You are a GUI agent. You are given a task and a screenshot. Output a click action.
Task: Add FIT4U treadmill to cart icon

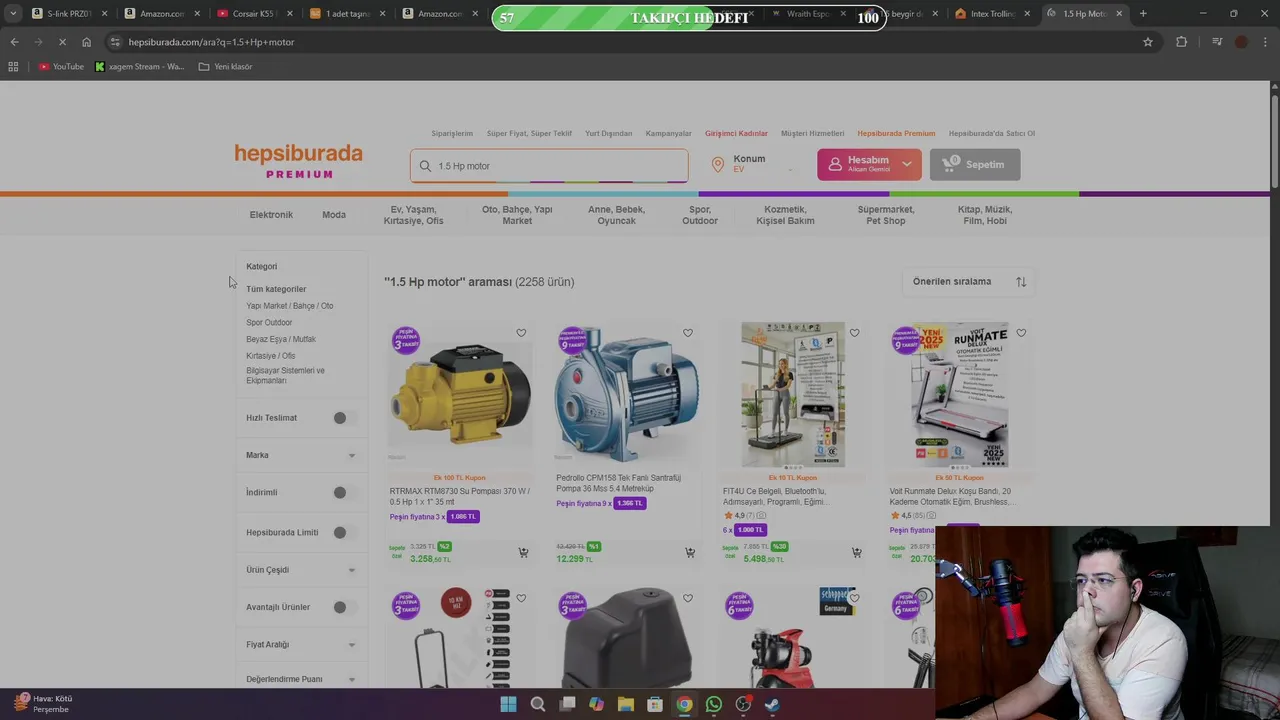click(856, 552)
